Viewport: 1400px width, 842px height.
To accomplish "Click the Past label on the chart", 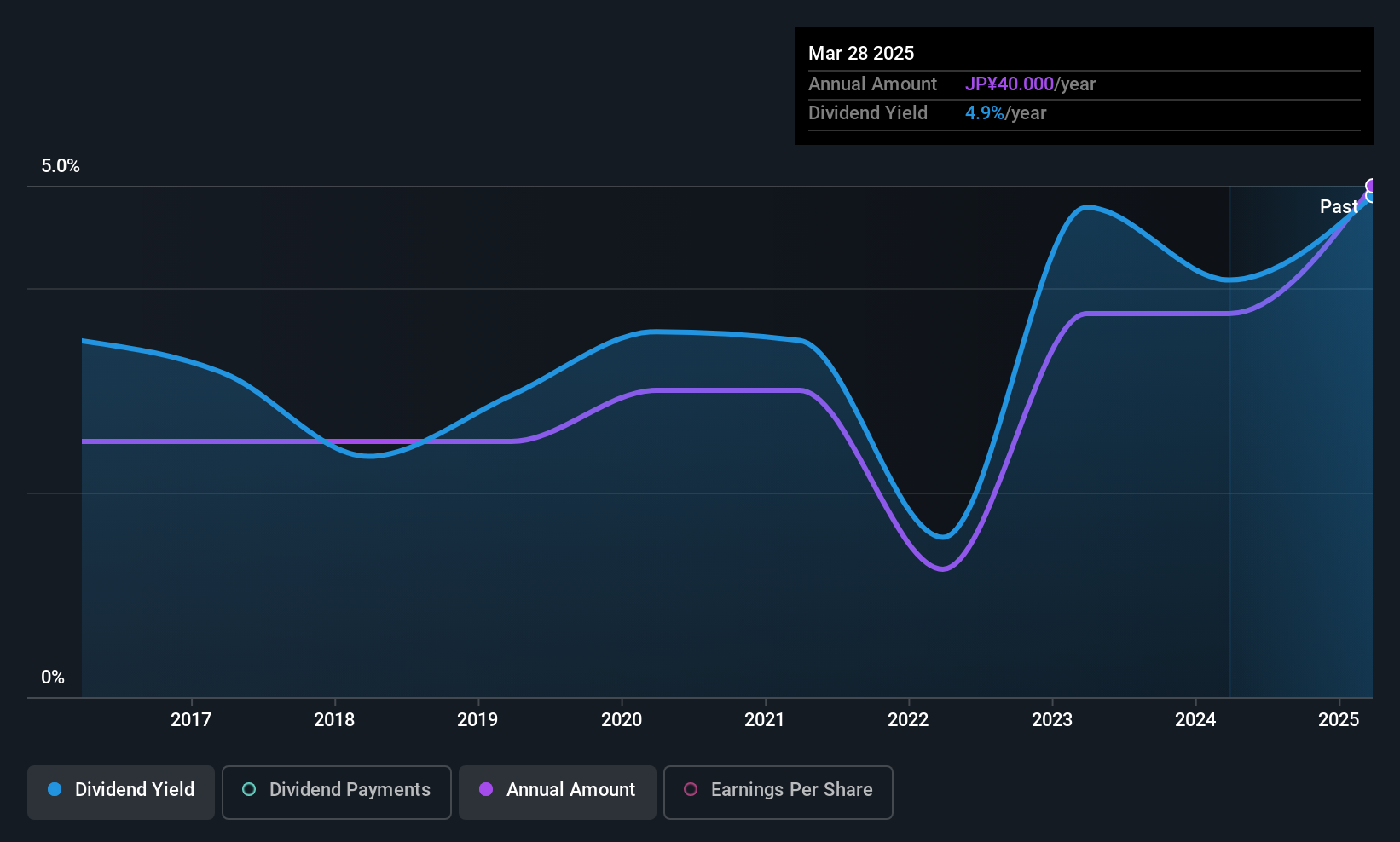I will [1339, 206].
